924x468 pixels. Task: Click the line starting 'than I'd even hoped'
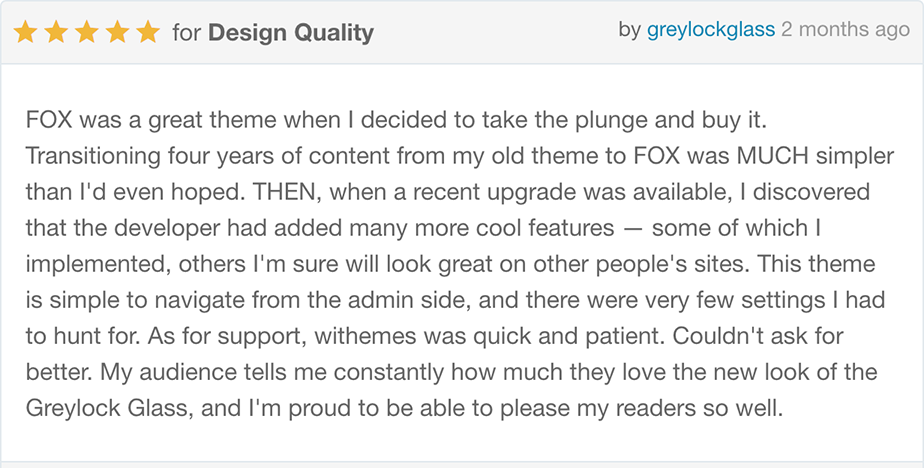[x=448, y=192]
